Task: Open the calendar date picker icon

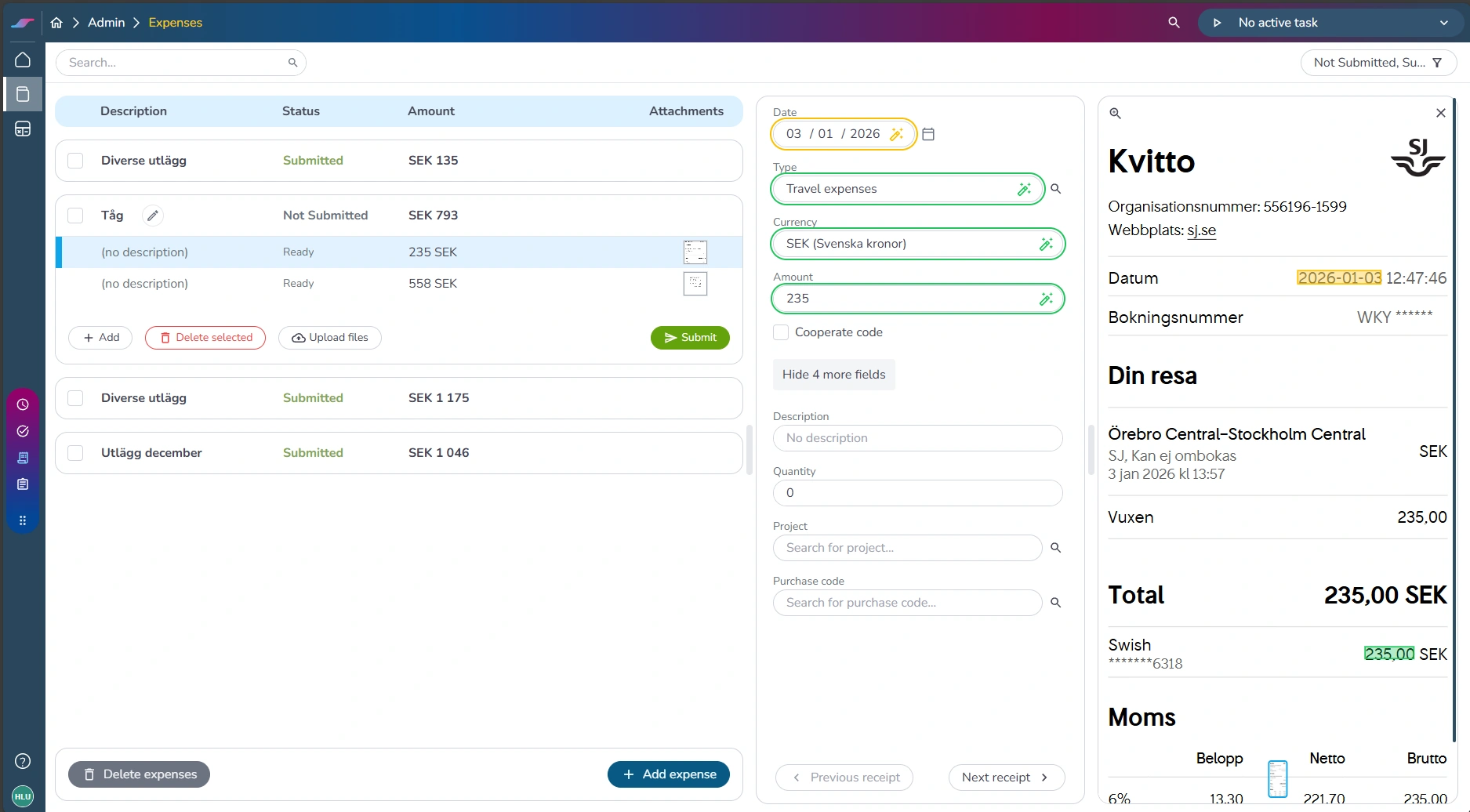Action: (928, 134)
